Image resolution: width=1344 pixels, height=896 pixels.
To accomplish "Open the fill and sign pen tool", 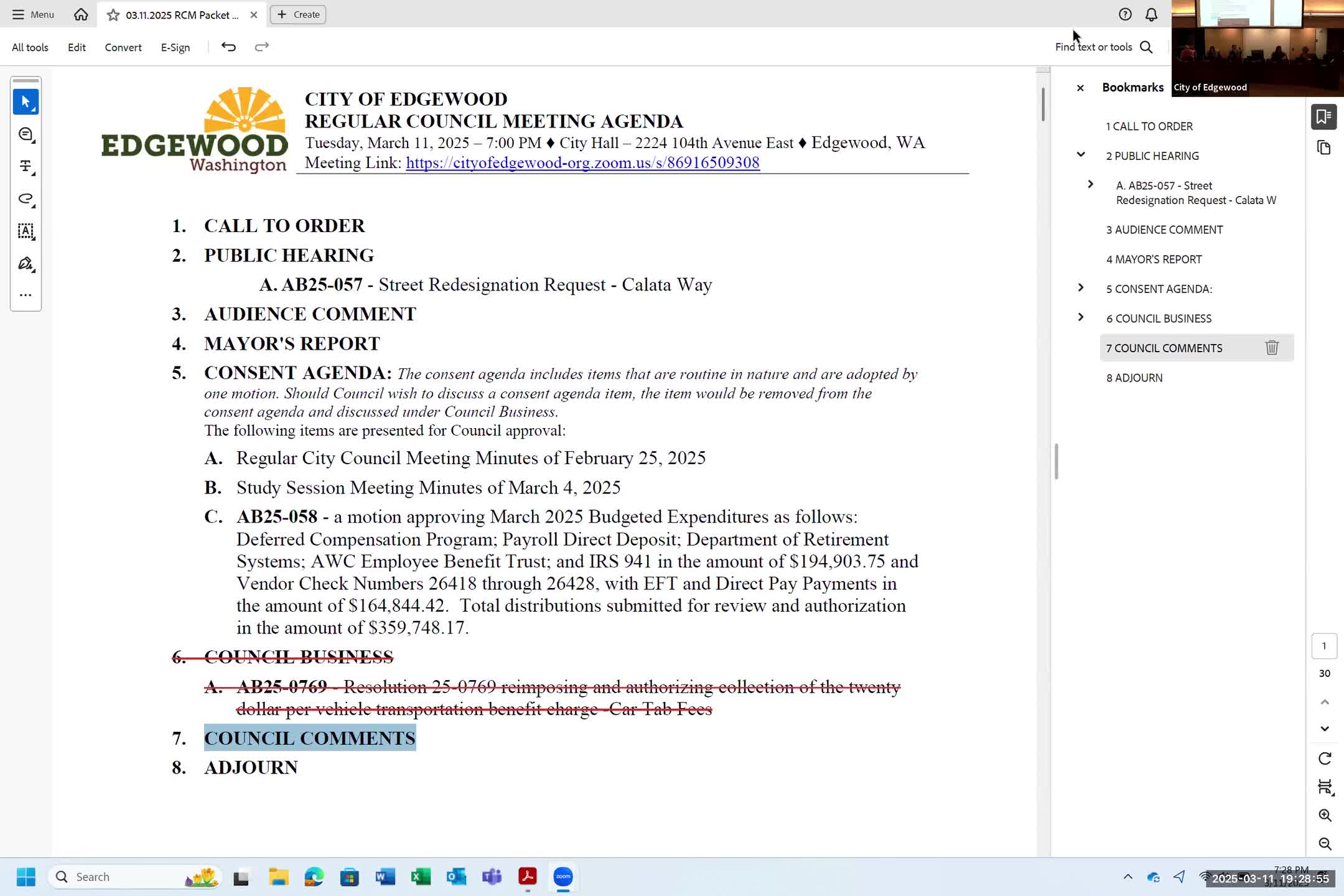I will click(26, 264).
